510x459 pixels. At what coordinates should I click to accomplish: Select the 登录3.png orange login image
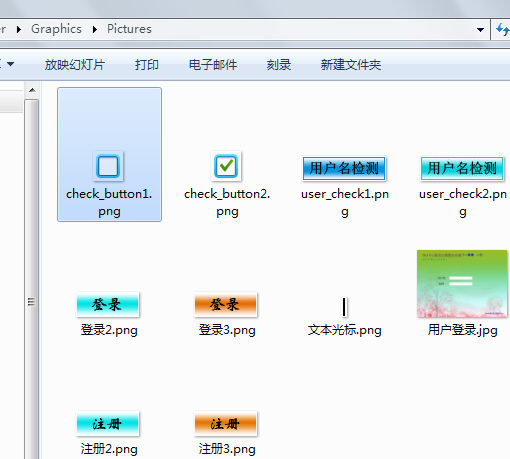[x=226, y=305]
